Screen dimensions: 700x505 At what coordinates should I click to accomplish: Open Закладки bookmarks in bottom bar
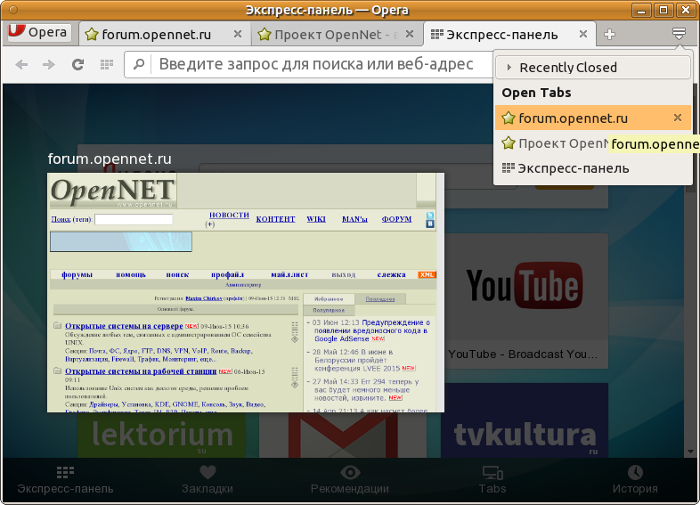coord(208,480)
